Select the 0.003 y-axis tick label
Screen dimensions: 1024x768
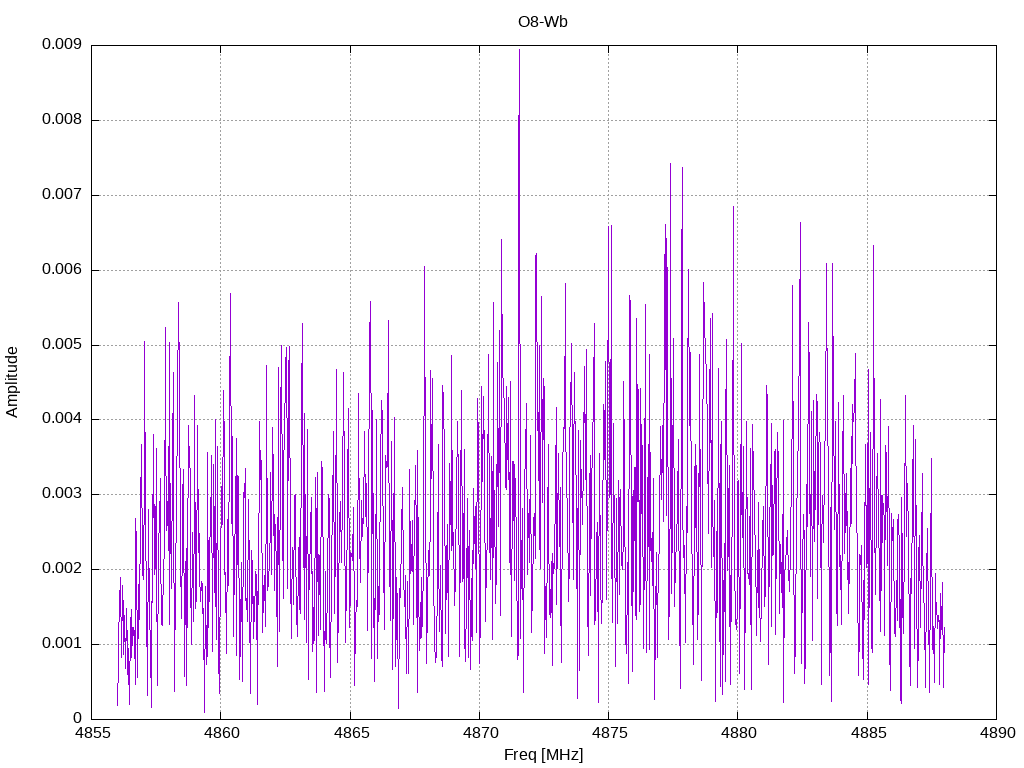(x=62, y=494)
